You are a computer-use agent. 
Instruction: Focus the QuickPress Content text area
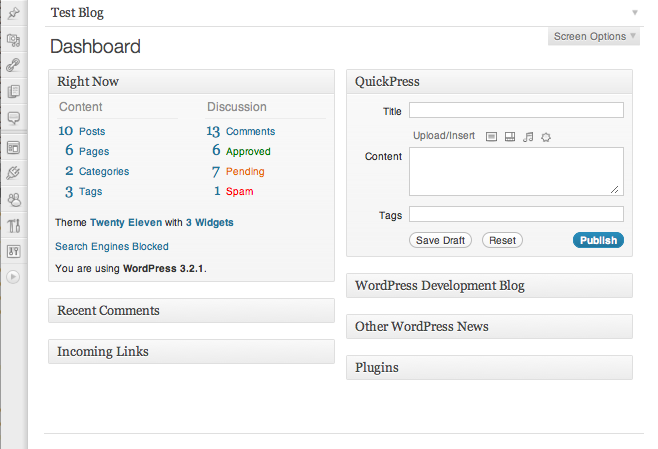tap(517, 171)
